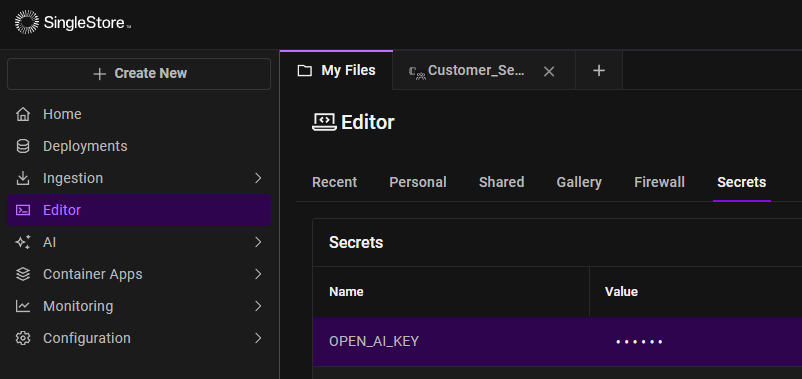Image resolution: width=802 pixels, height=379 pixels.
Task: Click the Monitoring chart icon
Action: pos(23,306)
